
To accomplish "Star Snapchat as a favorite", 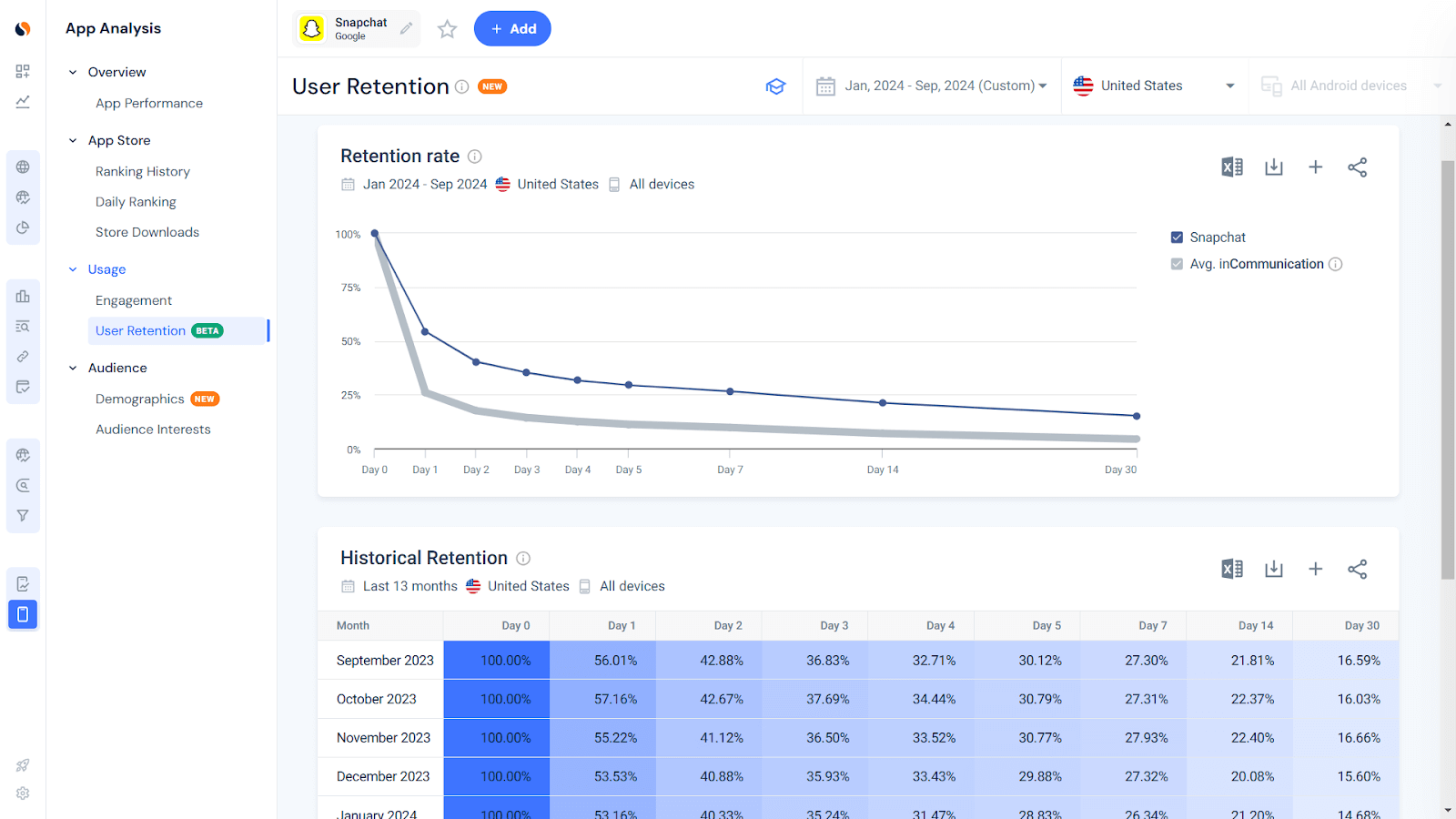I will click(x=447, y=28).
